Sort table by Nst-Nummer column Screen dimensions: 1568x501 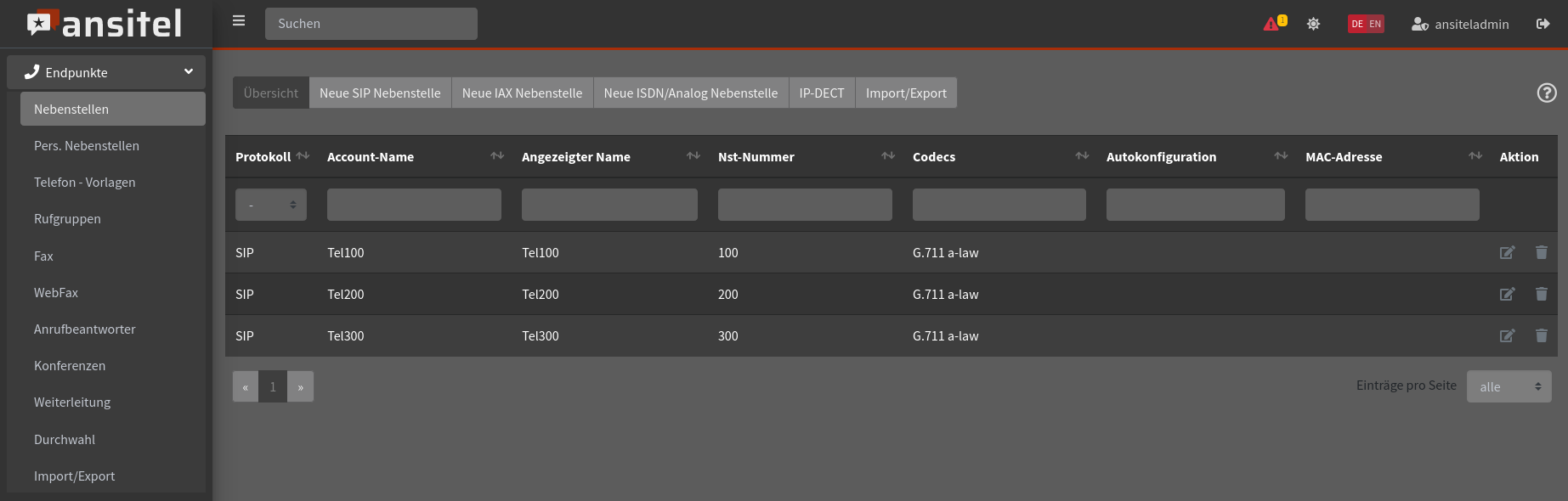point(887,156)
